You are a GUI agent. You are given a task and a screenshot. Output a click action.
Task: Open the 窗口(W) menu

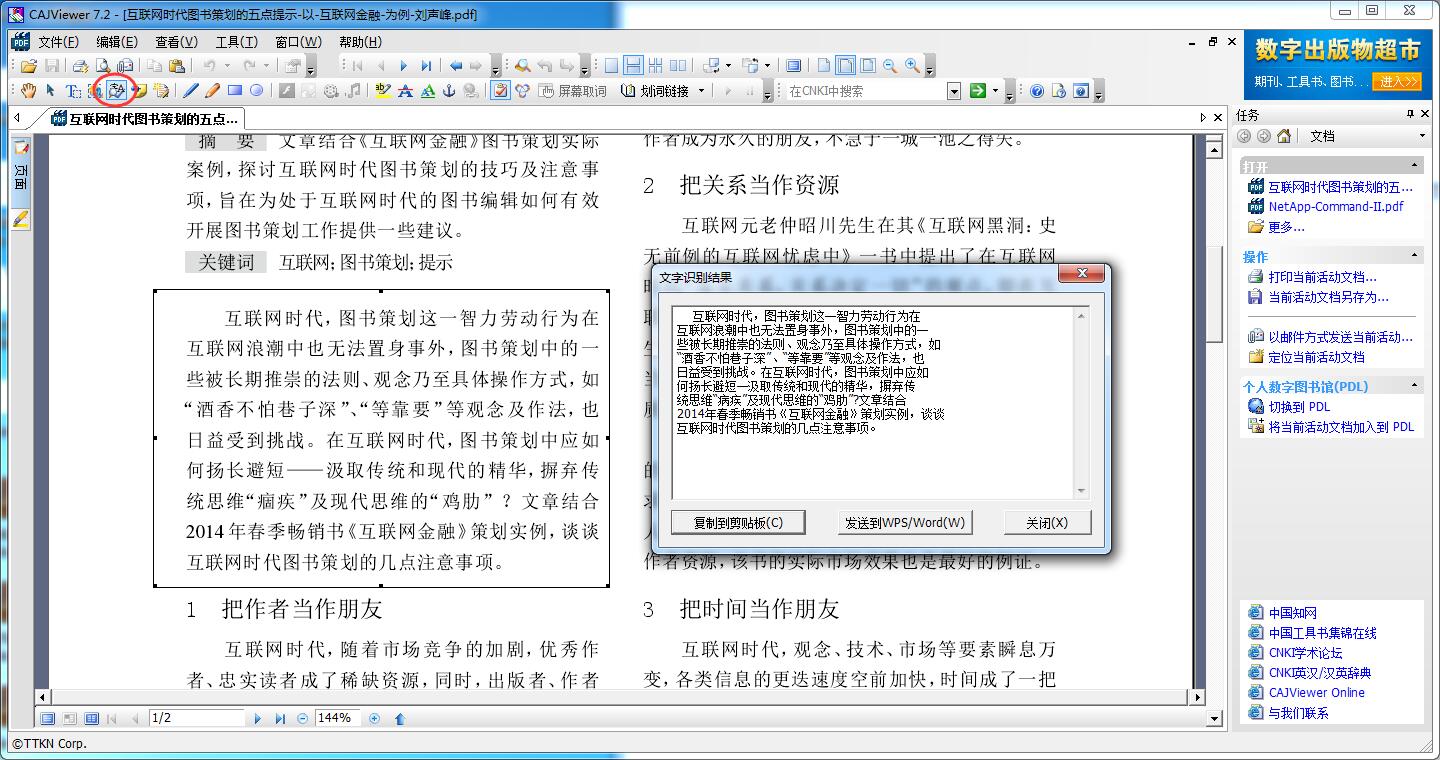coord(298,41)
